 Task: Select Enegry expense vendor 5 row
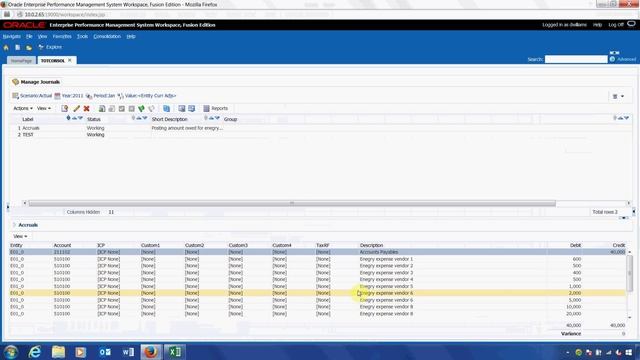click(x=318, y=287)
